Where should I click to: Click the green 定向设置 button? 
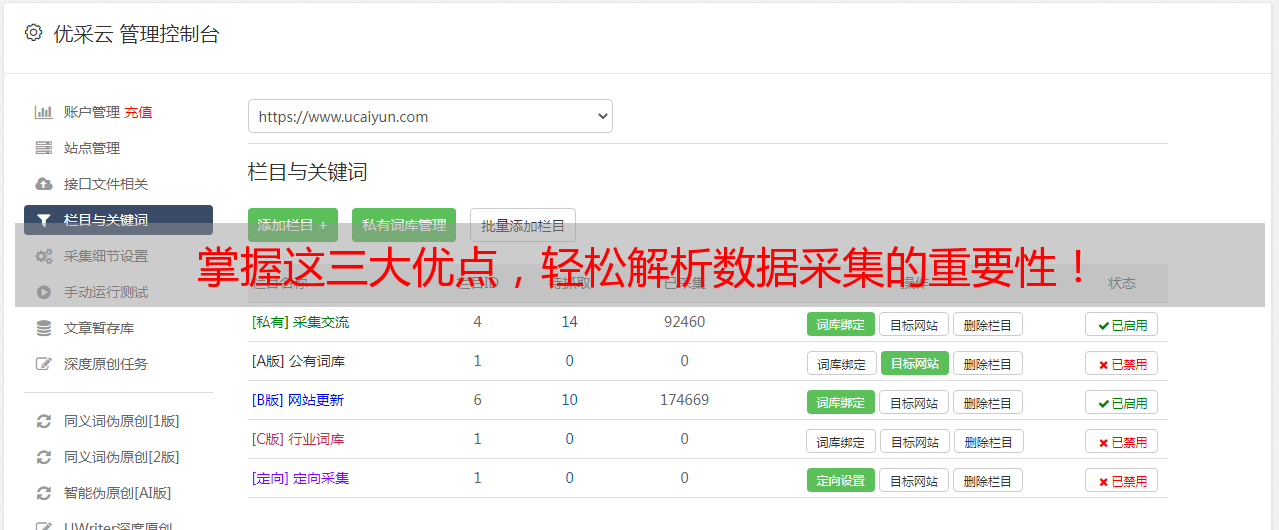[841, 480]
